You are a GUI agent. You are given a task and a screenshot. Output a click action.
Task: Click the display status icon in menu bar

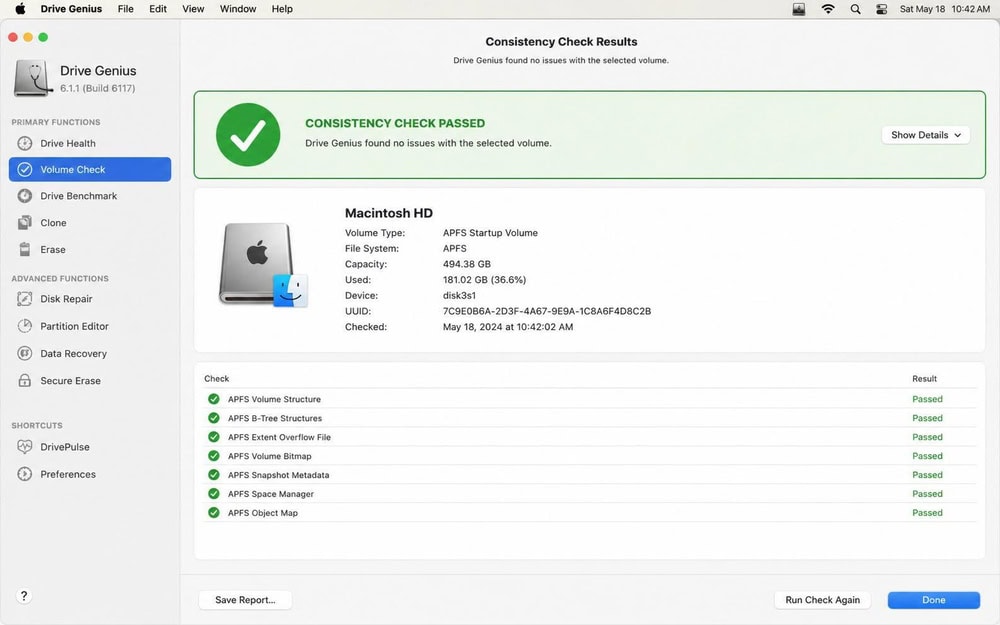coord(798,9)
